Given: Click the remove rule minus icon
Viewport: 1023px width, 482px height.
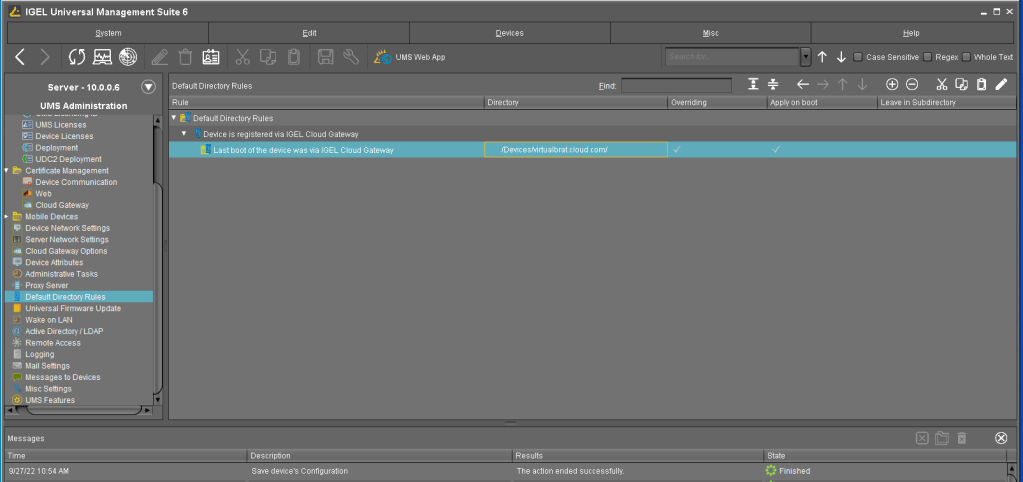Looking at the screenshot, I should pyautogui.click(x=912, y=85).
